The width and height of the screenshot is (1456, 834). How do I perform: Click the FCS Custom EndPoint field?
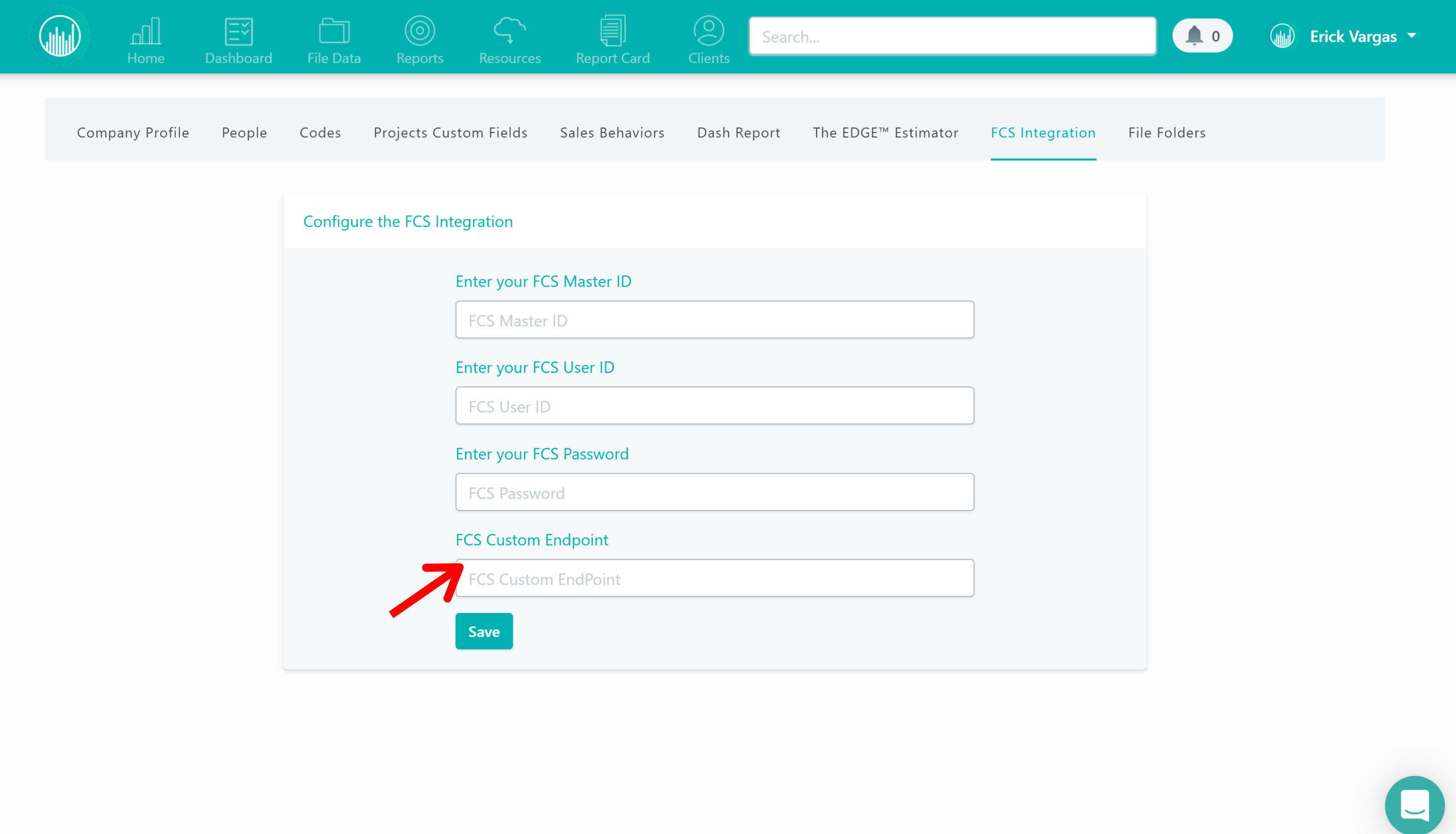point(715,578)
